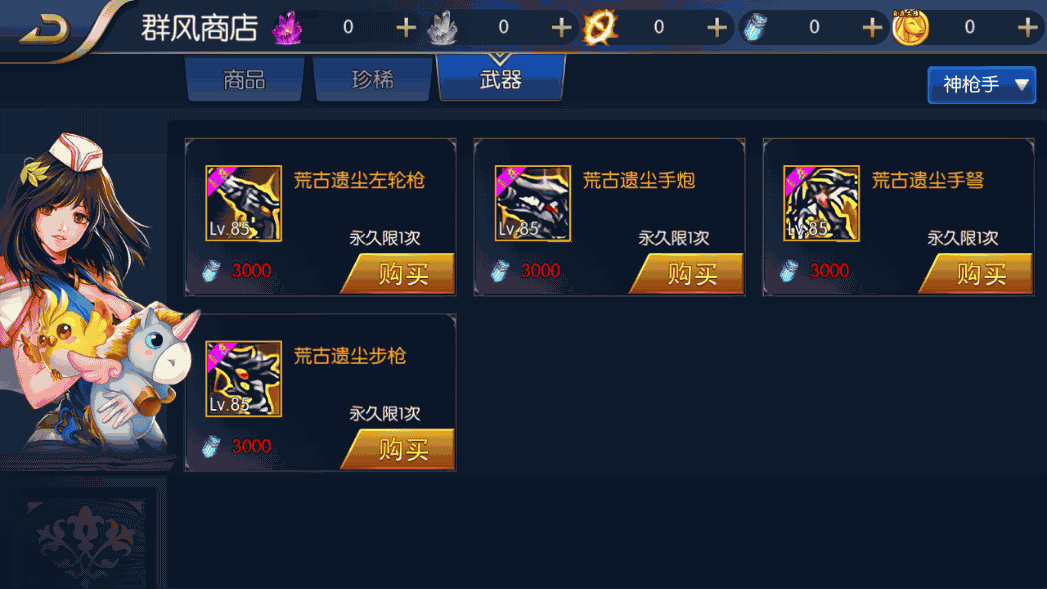This screenshot has height=589, width=1047.
Task: Add blue canister currency with plus
Action: point(872,27)
